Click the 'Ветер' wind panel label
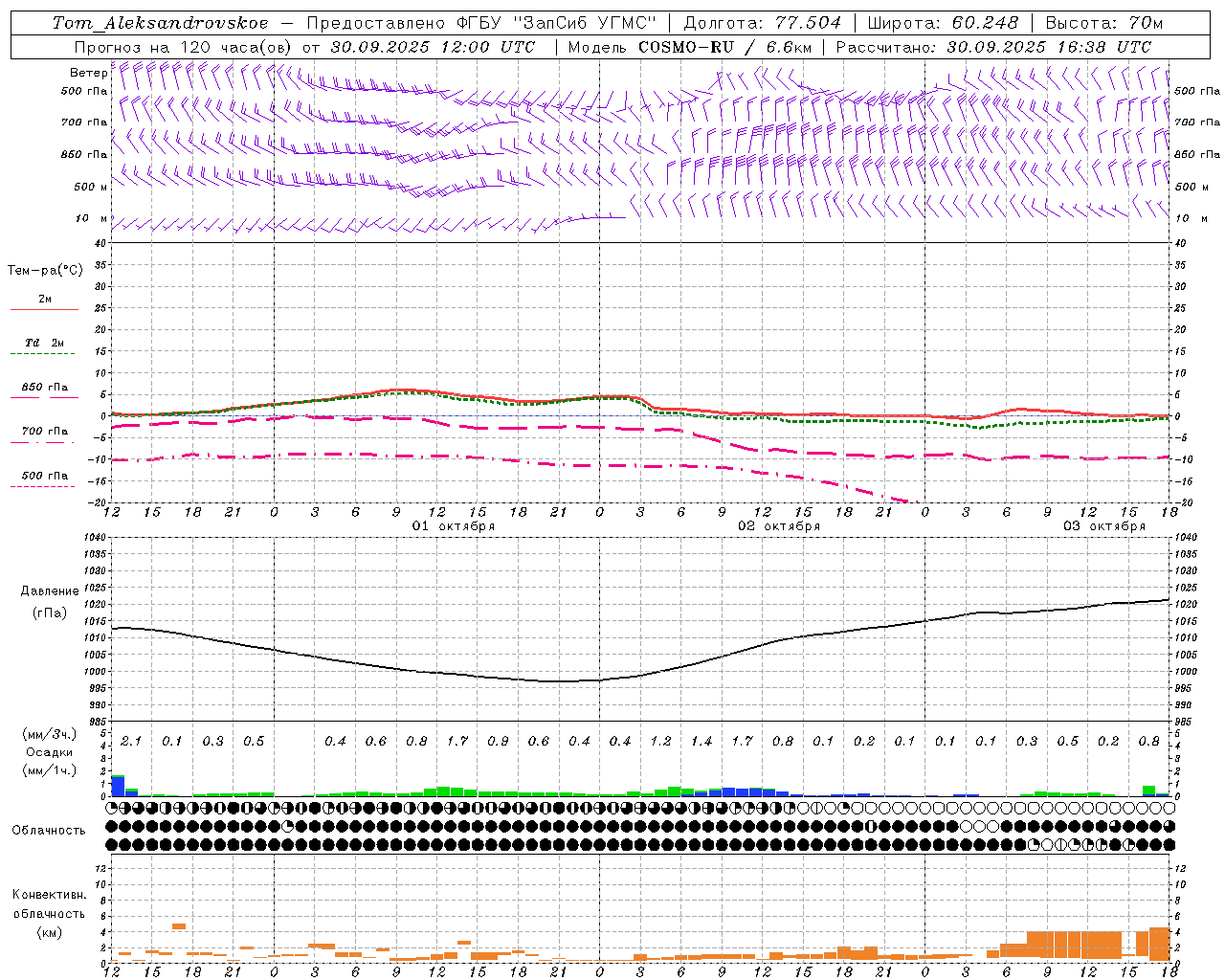The image size is (1225, 980). tap(88, 73)
